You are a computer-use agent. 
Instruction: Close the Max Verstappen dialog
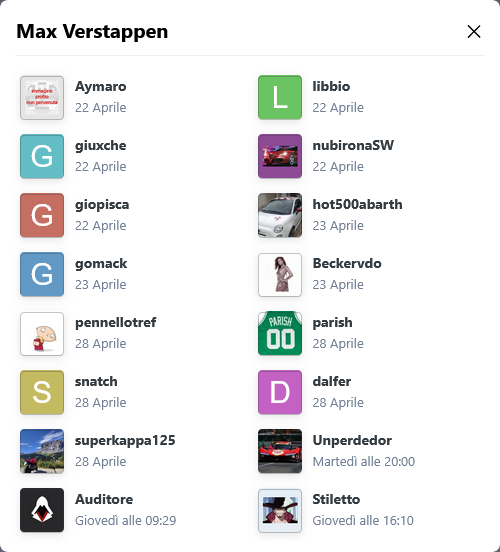pos(474,32)
